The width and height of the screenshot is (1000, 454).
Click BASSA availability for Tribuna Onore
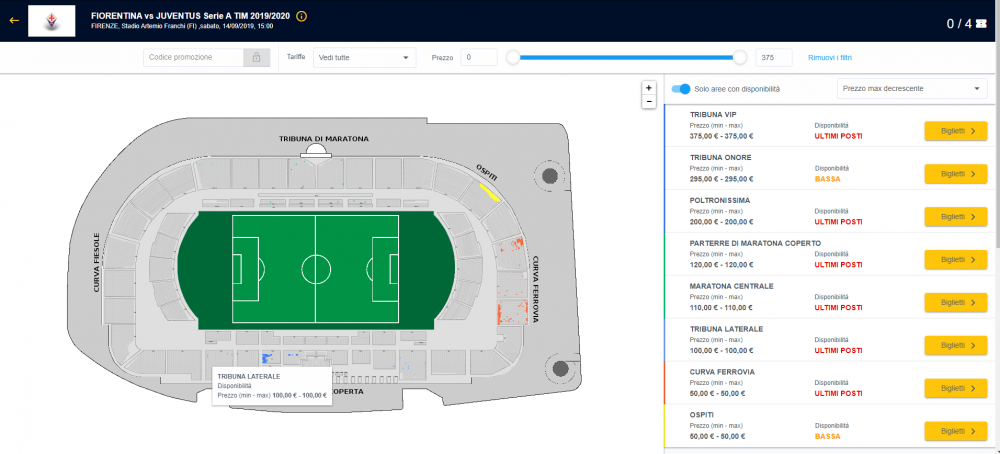(x=827, y=179)
